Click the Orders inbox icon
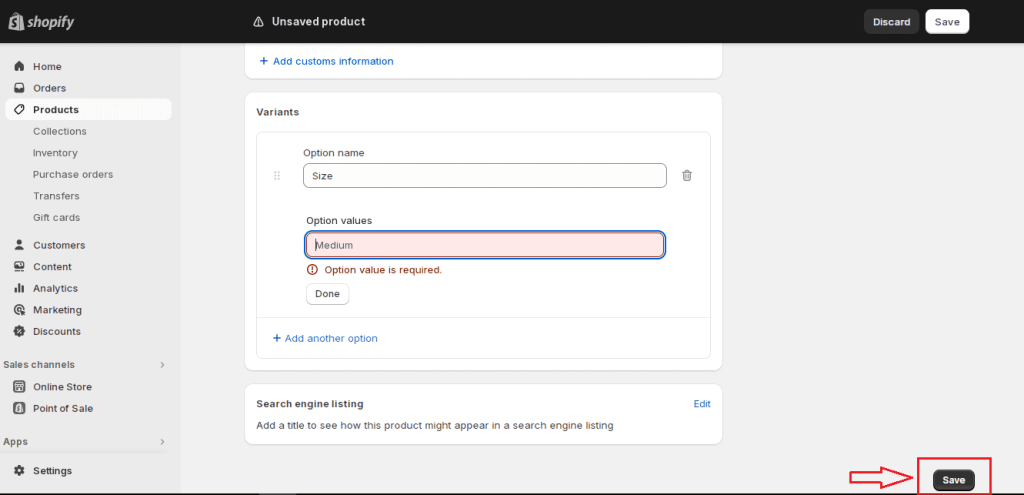The width and height of the screenshot is (1024, 495). [x=20, y=88]
